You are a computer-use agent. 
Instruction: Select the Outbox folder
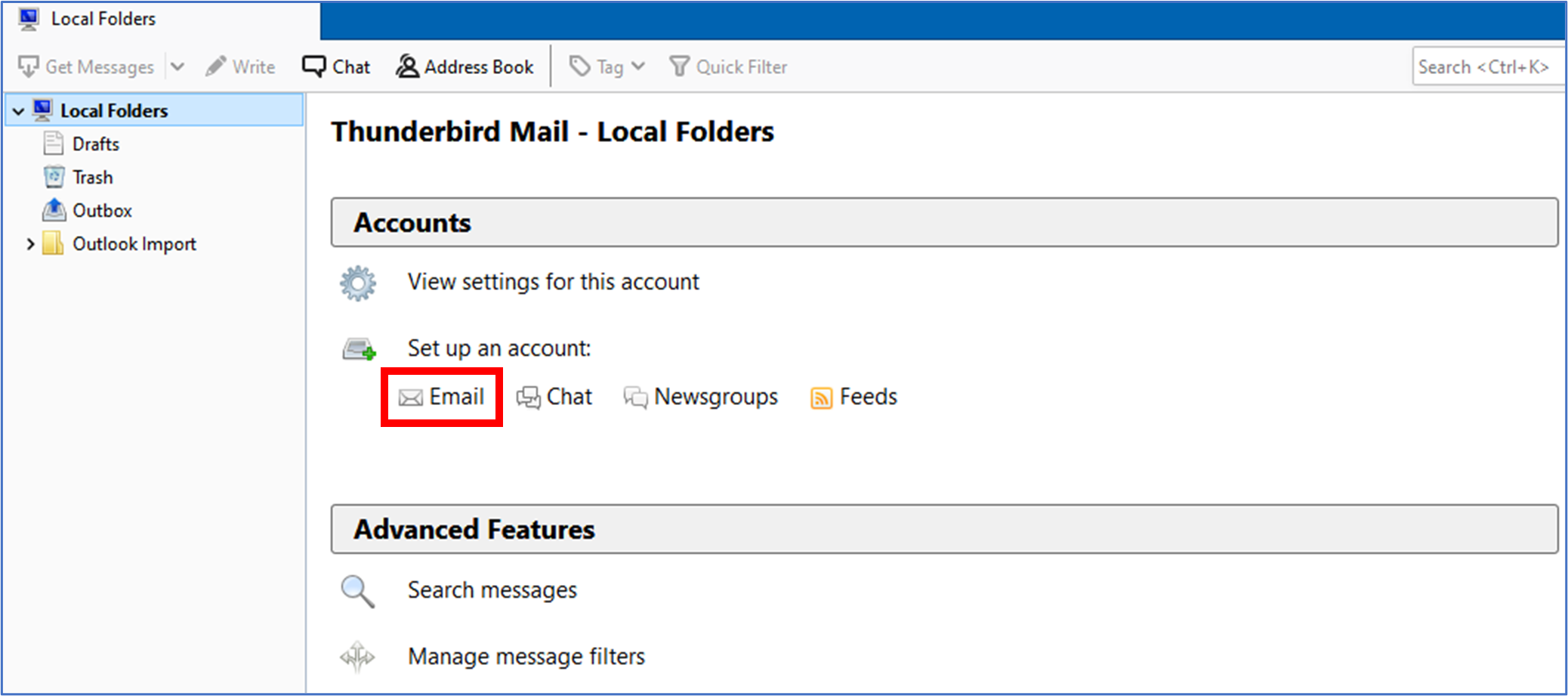coord(102,211)
